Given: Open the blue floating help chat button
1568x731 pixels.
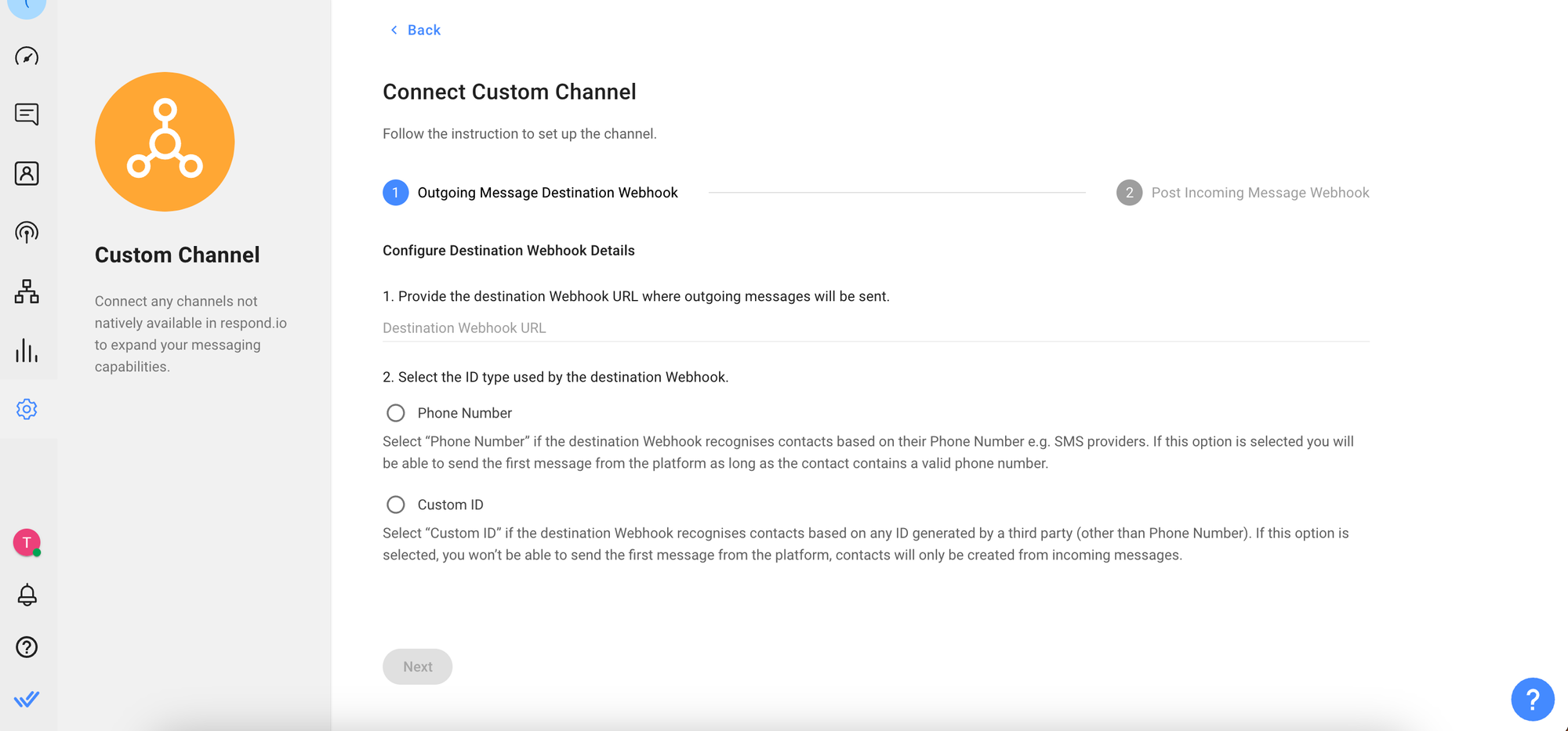Looking at the screenshot, I should point(1532,699).
